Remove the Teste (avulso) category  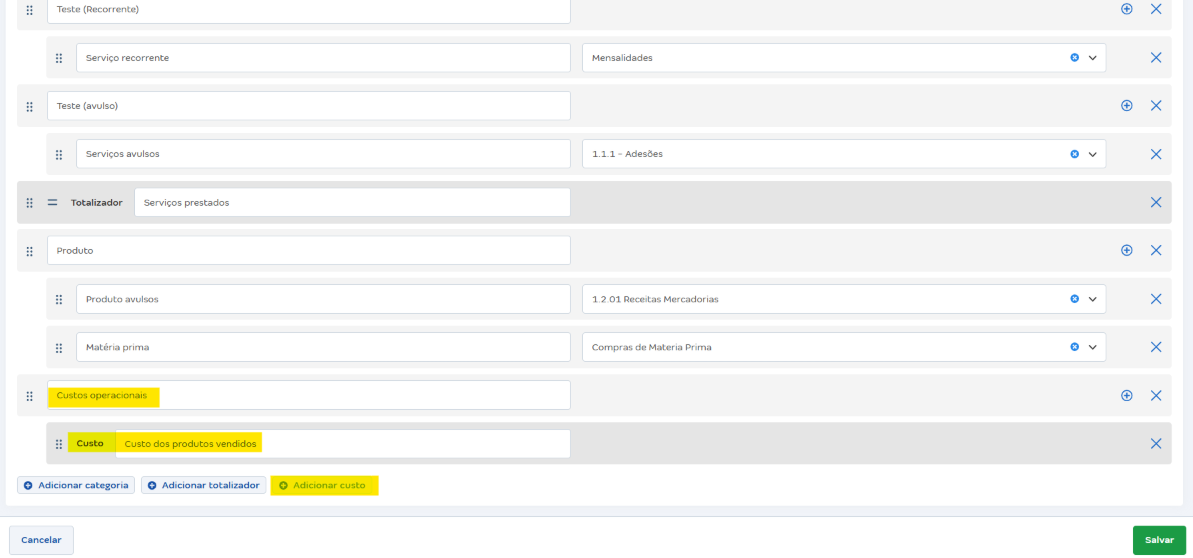[1156, 106]
